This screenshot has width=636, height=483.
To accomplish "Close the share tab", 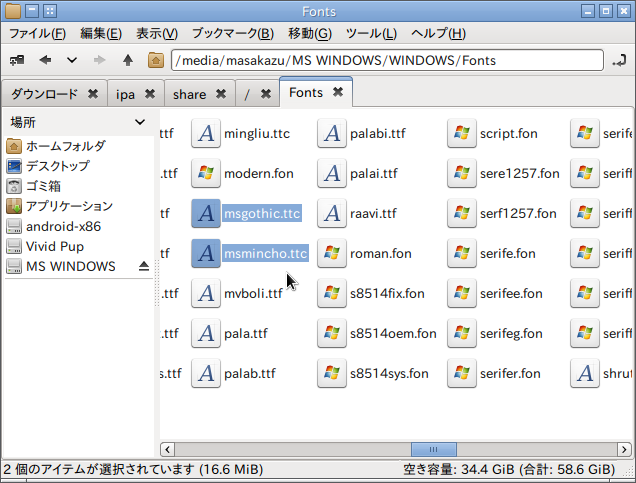I will [x=221, y=94].
